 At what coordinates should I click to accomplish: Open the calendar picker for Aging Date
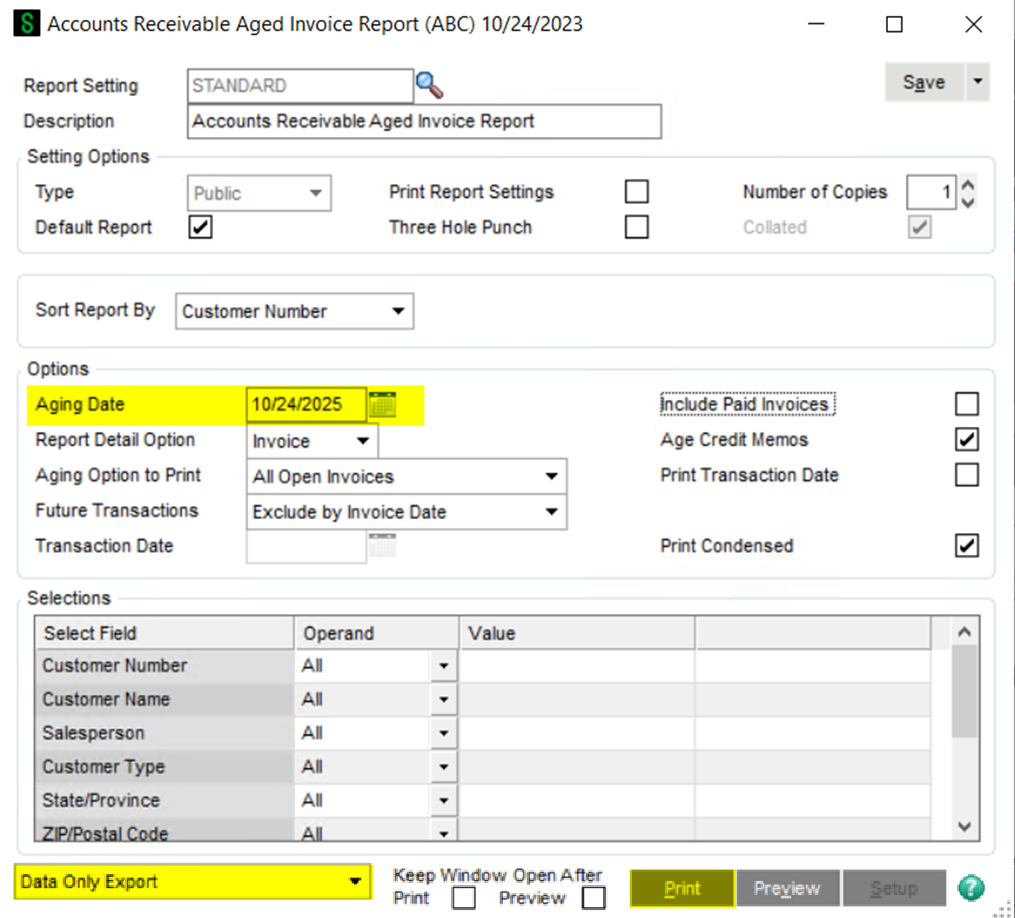384,404
